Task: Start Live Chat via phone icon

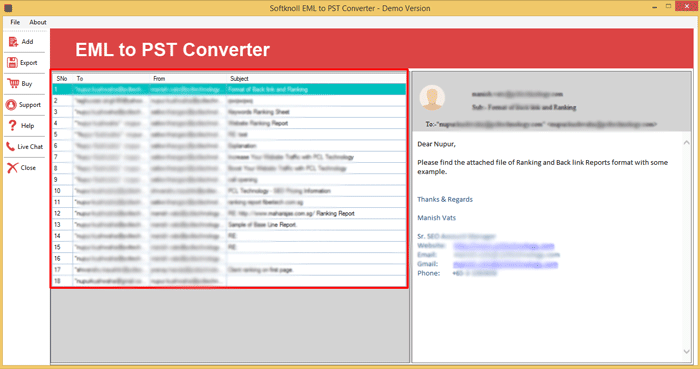Action: point(10,146)
